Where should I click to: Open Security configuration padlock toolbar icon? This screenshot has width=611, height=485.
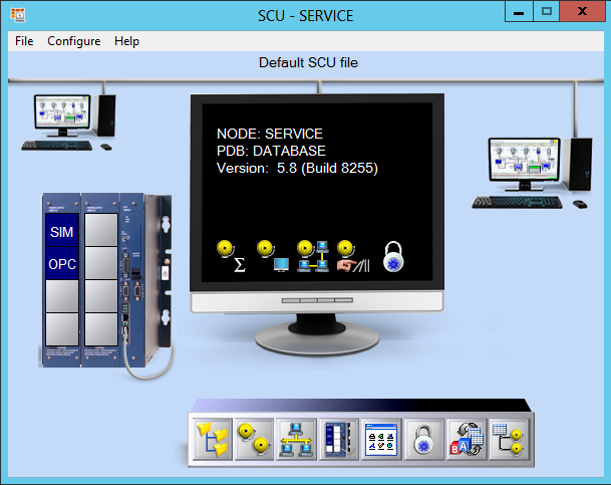pos(424,439)
